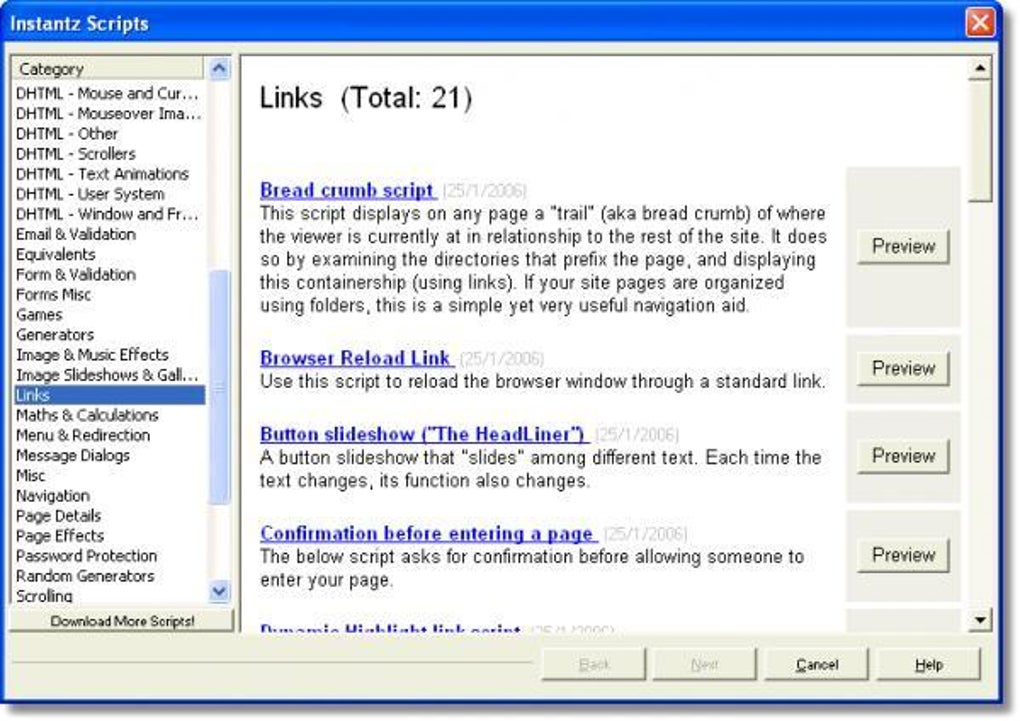Click the Cancel button
The width and height of the screenshot is (1020, 721).
pos(816,664)
